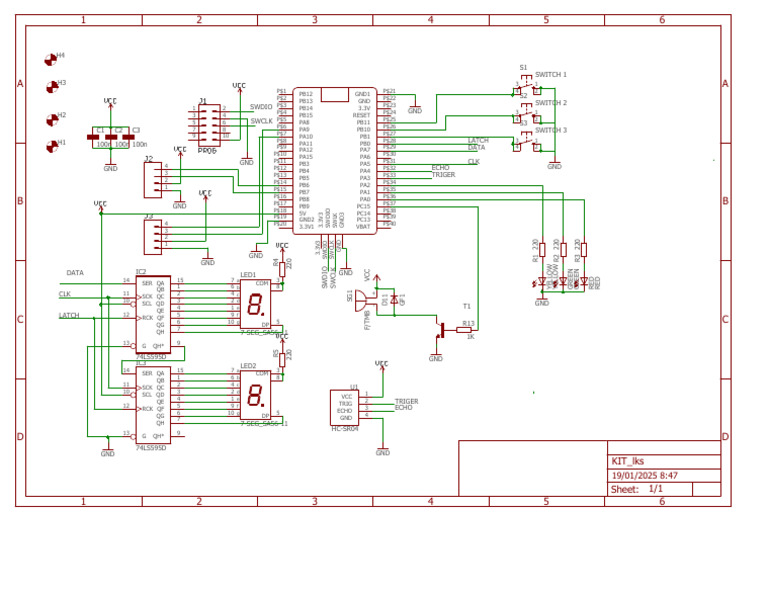Image resolution: width=768 pixels, height=594 pixels.
Task: Click the "DATA" label left of IC2
Action: 75,273
